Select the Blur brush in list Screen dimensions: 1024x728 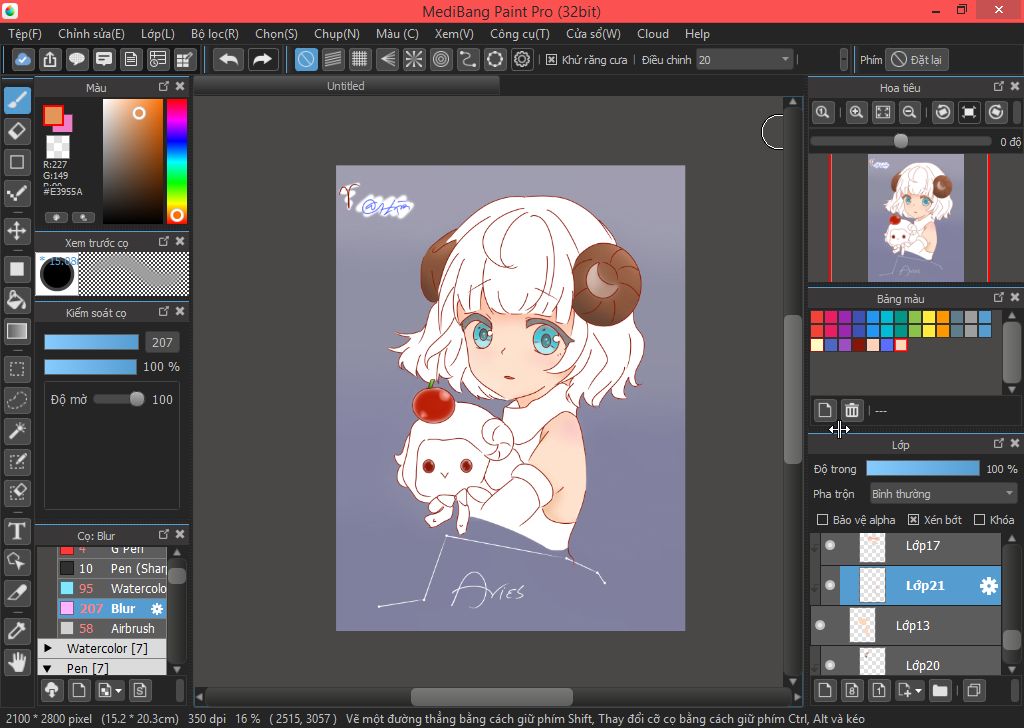click(x=112, y=609)
